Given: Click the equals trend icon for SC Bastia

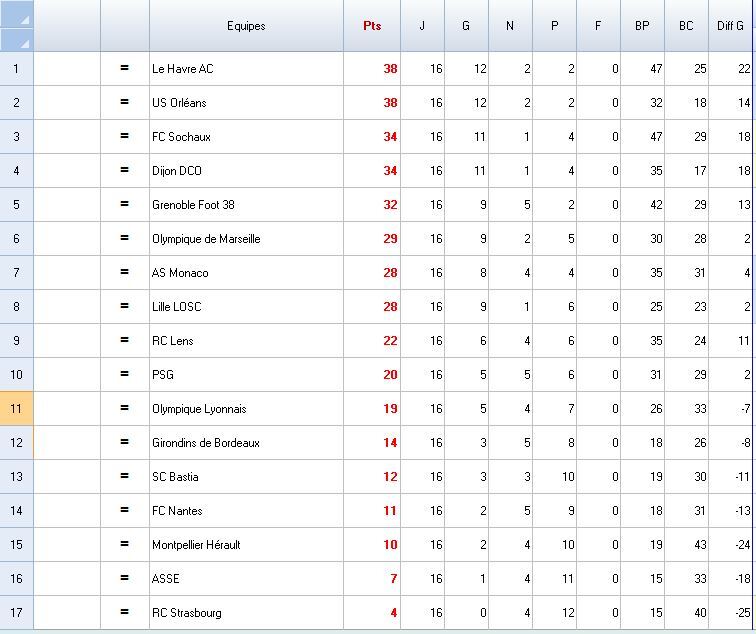Looking at the screenshot, I should 125,476.
